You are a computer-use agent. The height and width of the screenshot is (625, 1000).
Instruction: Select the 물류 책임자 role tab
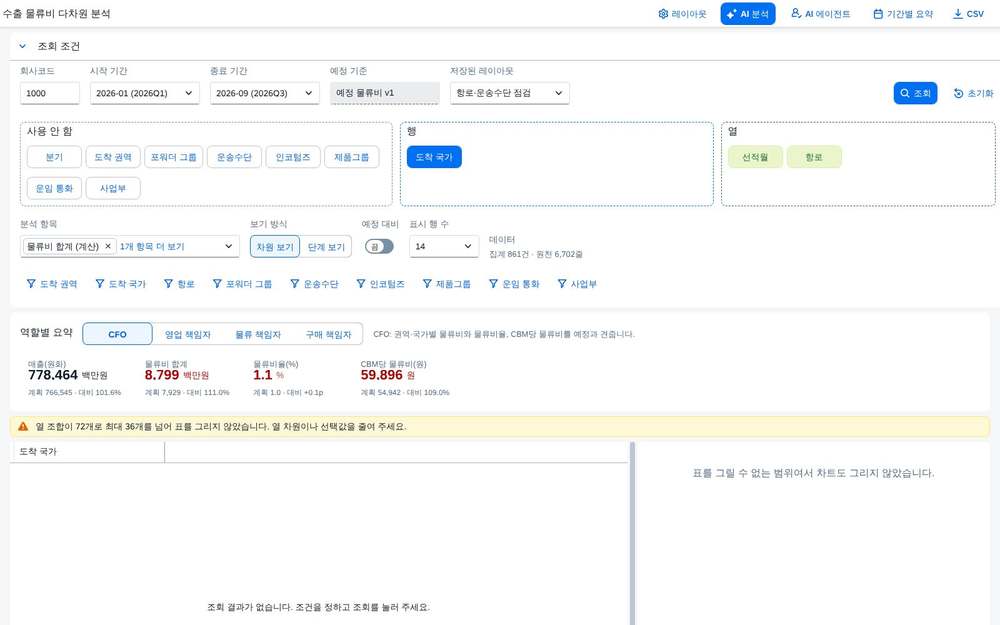258,334
